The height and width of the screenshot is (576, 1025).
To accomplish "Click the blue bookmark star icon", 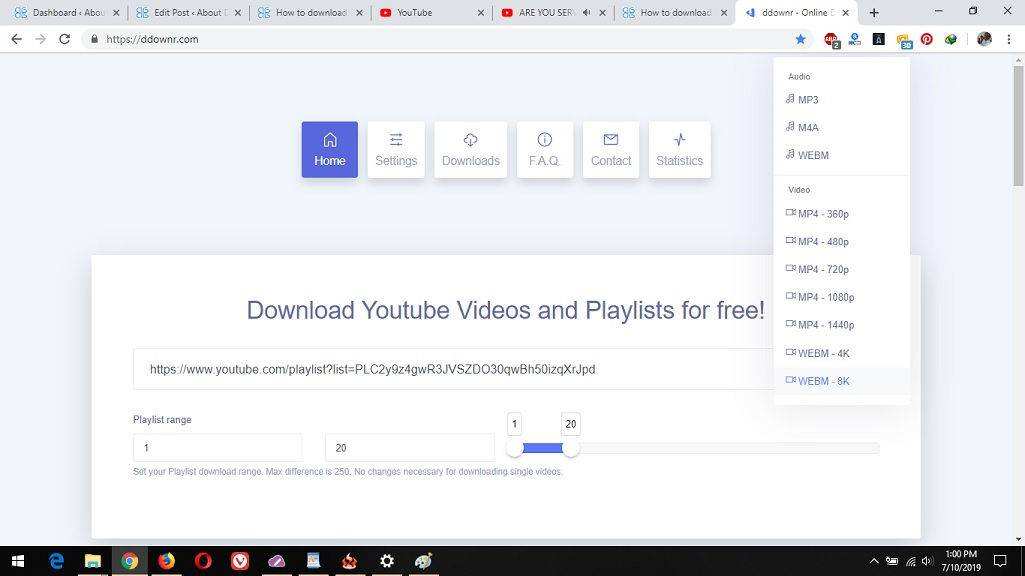I will tap(801, 39).
